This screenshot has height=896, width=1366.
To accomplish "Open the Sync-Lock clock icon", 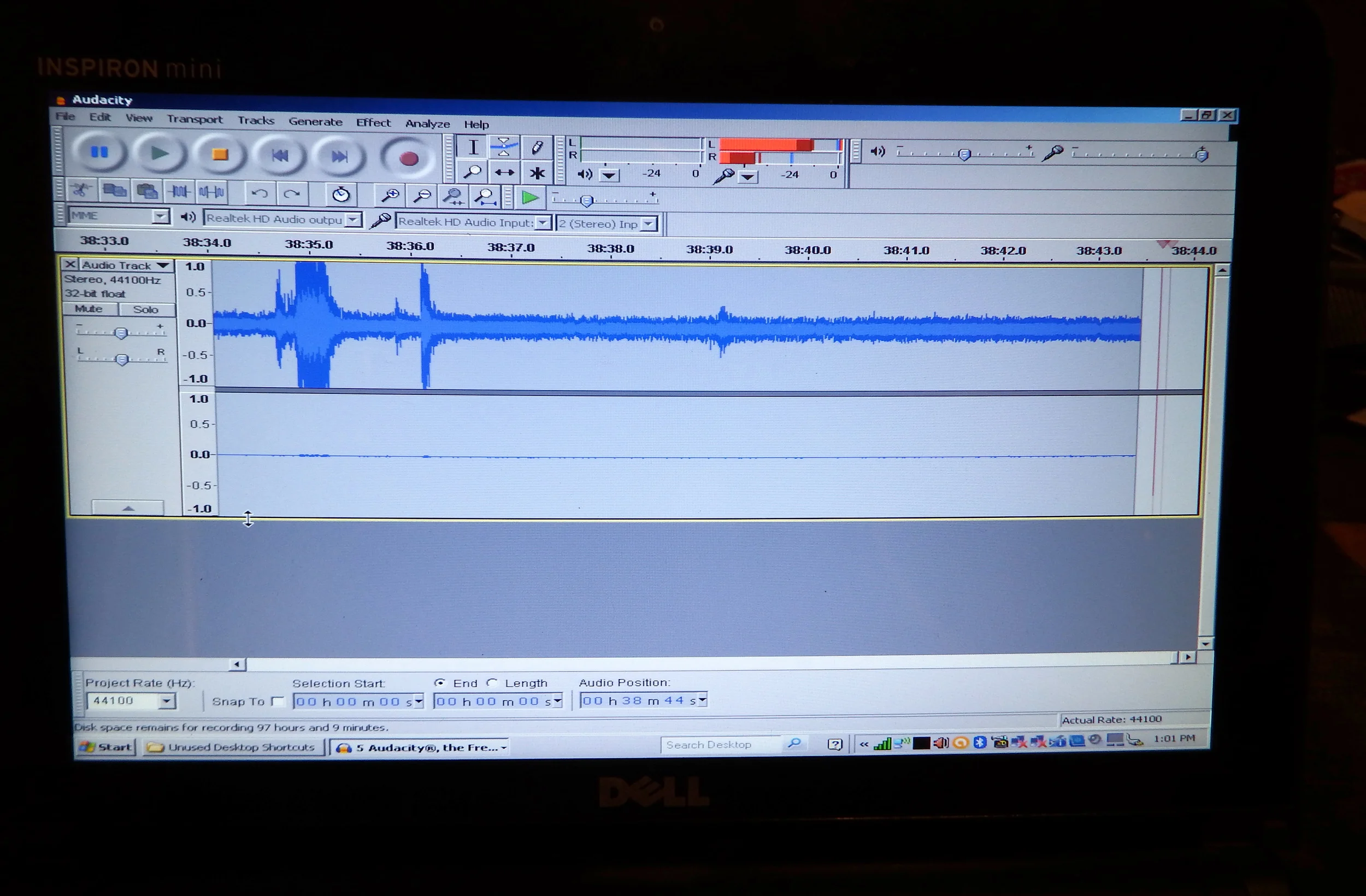I will (x=341, y=195).
